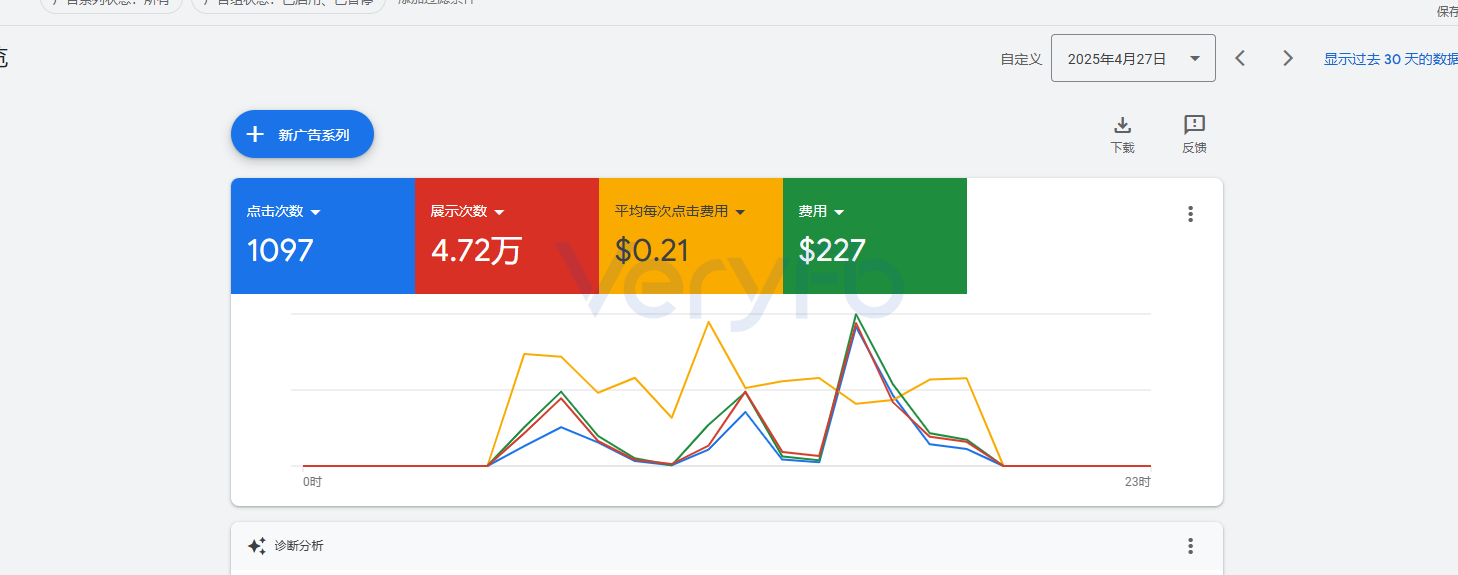1458x575 pixels.
Task: Click the 23时 axis label
Action: 1137,482
